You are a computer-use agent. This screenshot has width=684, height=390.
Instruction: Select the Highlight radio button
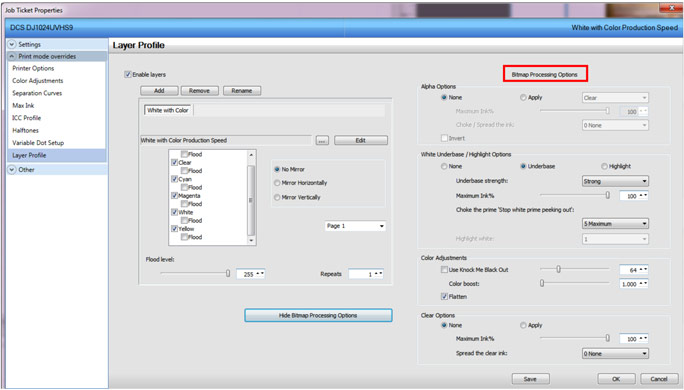point(604,166)
